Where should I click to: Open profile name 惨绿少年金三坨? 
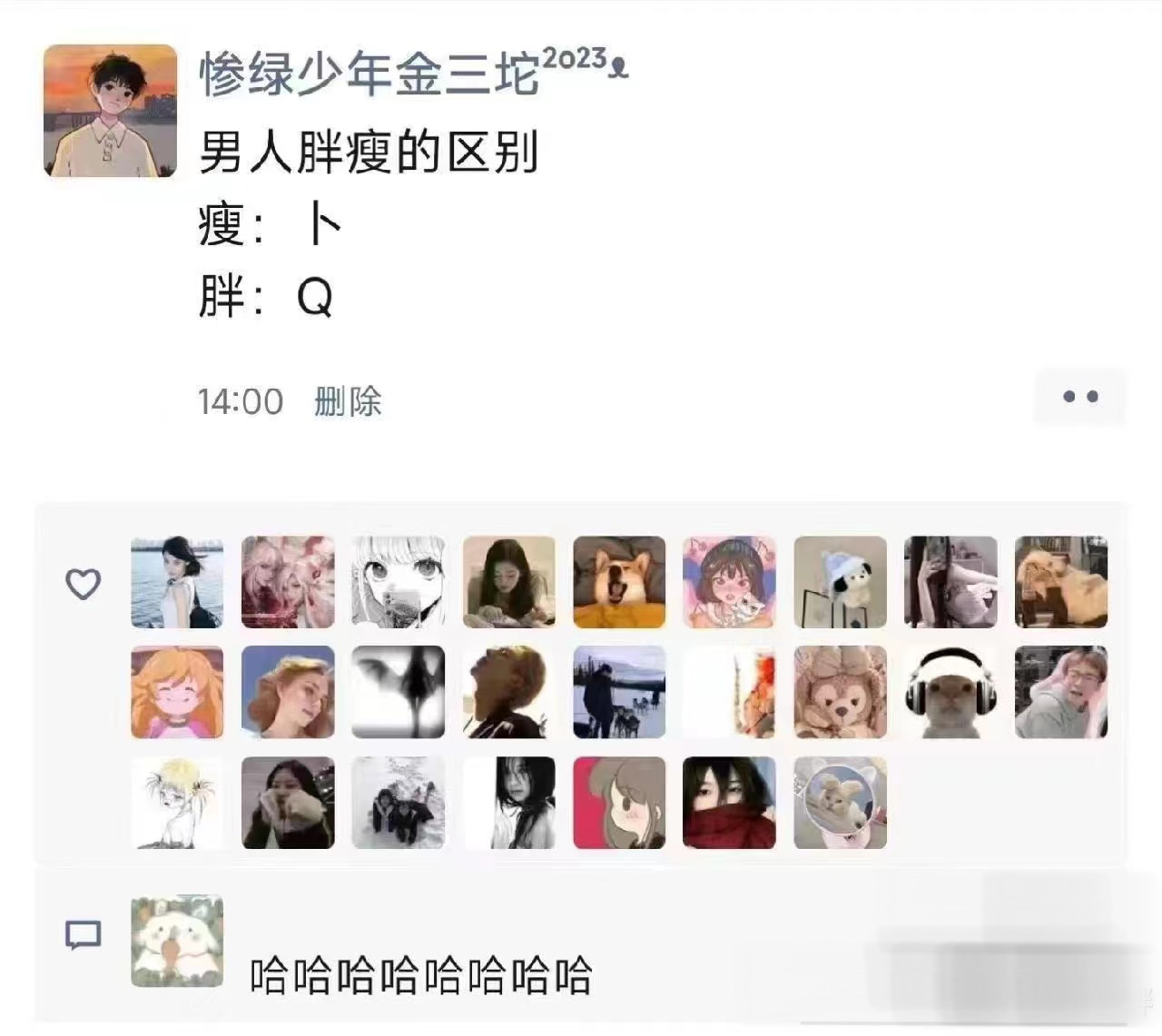369,74
